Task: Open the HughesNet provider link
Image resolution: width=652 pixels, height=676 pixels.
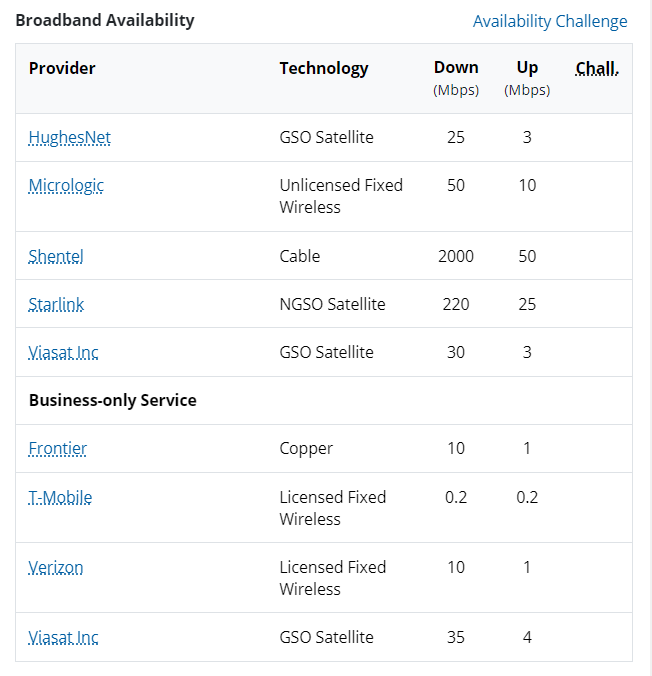Action: point(69,138)
